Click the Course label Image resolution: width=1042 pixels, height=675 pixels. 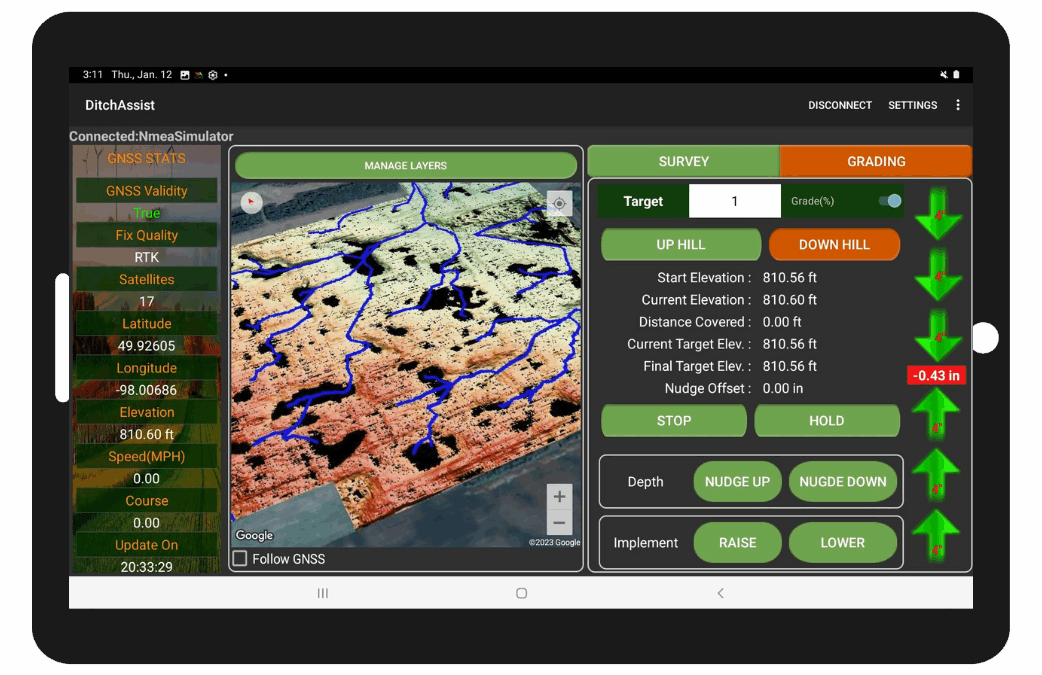pos(147,501)
